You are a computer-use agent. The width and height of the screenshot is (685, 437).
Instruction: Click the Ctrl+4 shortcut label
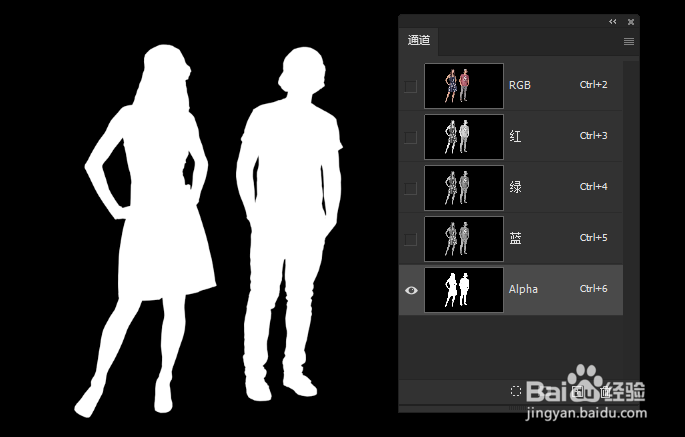(594, 187)
